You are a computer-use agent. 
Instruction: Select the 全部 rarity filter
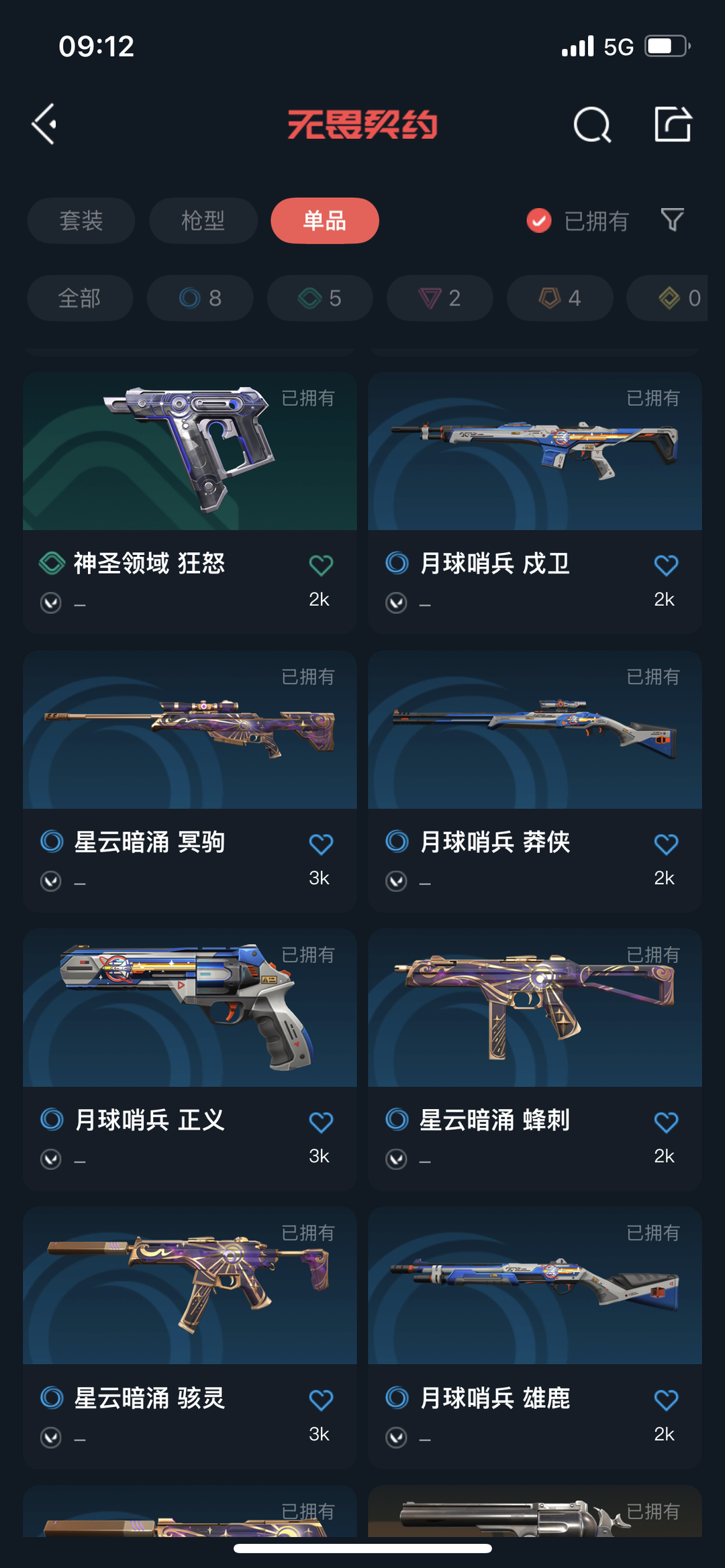[x=80, y=298]
